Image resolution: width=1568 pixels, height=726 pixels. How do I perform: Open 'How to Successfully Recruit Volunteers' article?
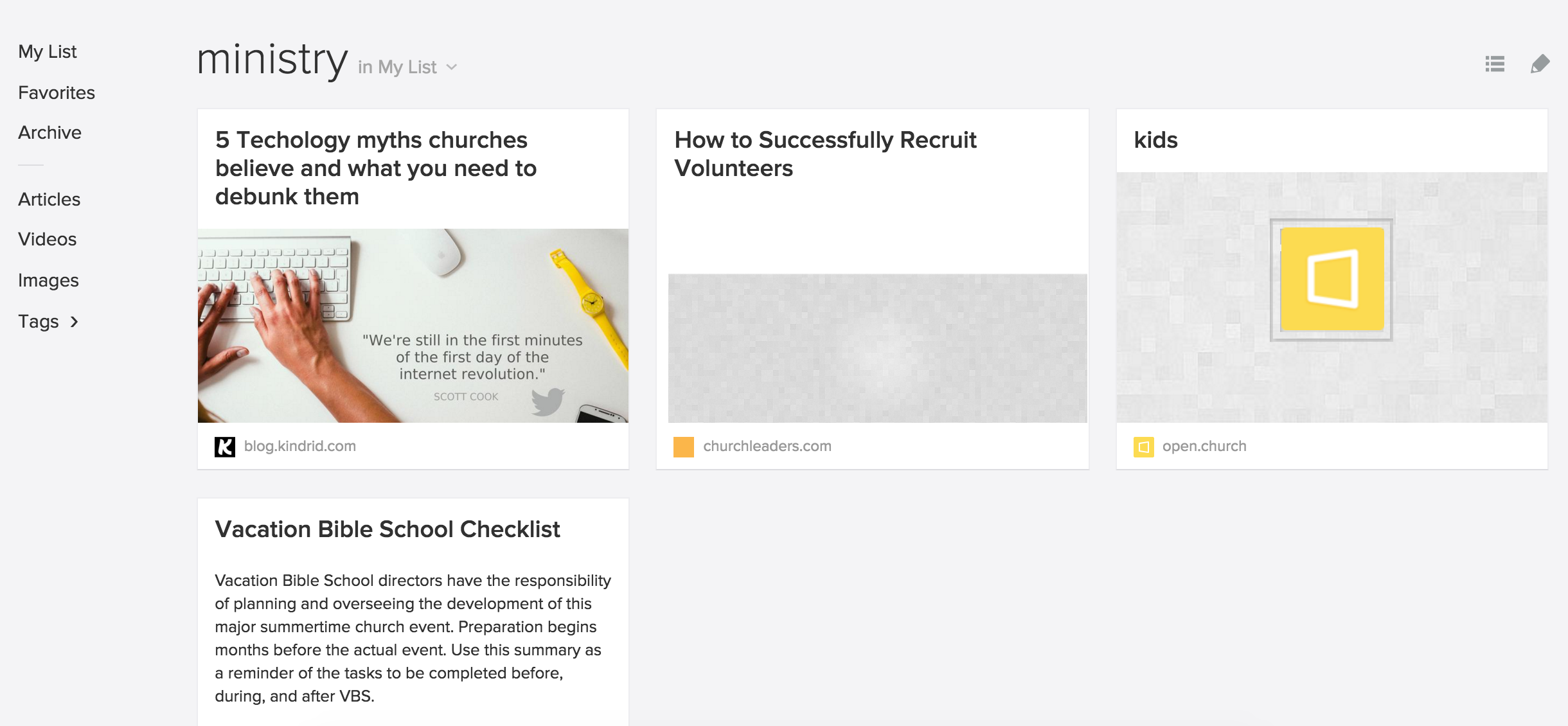[825, 154]
